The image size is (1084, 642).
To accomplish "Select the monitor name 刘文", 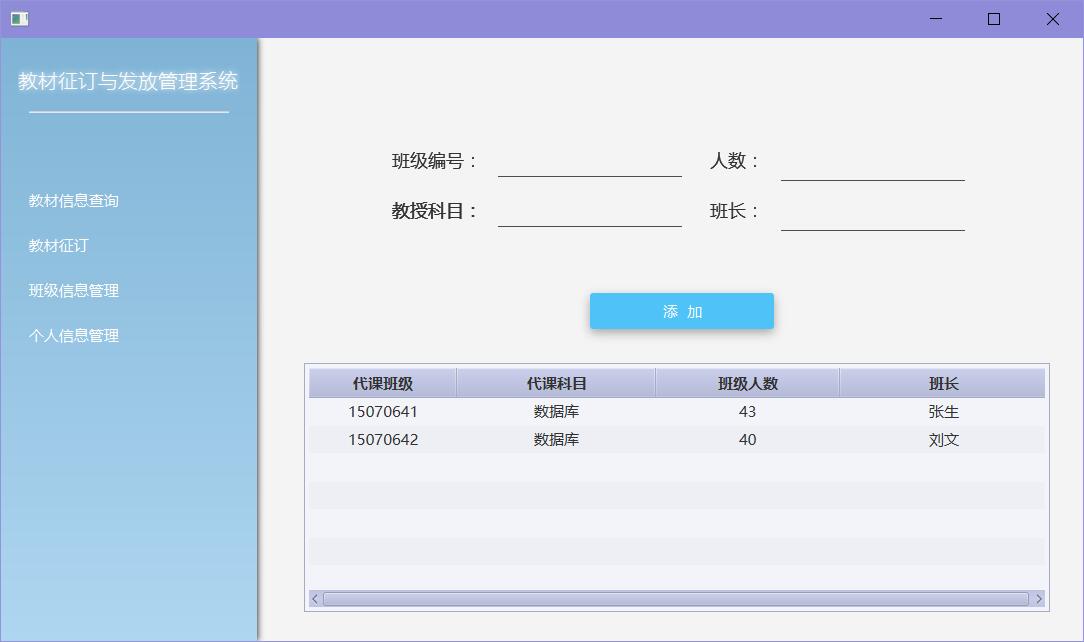I will pos(942,440).
